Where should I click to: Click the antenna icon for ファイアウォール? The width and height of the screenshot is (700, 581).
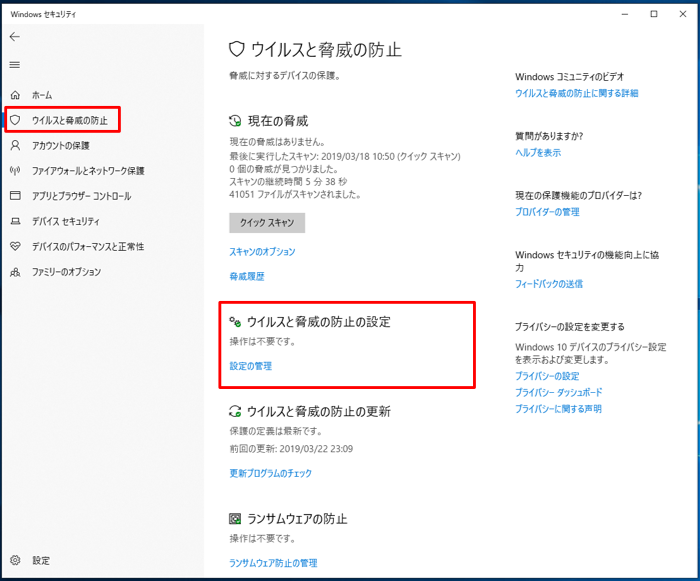pos(15,171)
